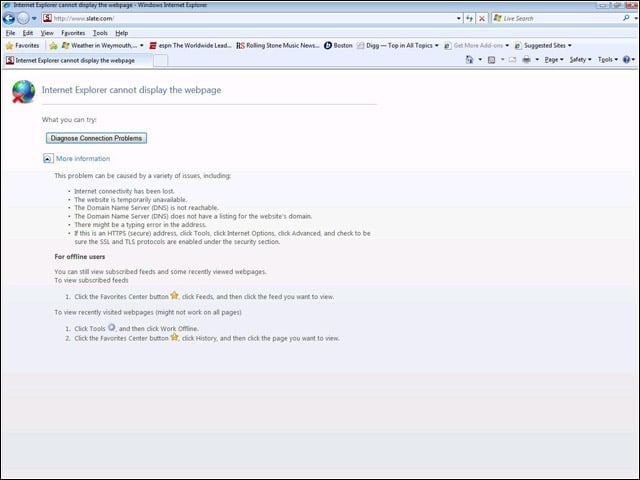Open the Home button dropdown arrow
The width and height of the screenshot is (640, 480).
point(480,60)
